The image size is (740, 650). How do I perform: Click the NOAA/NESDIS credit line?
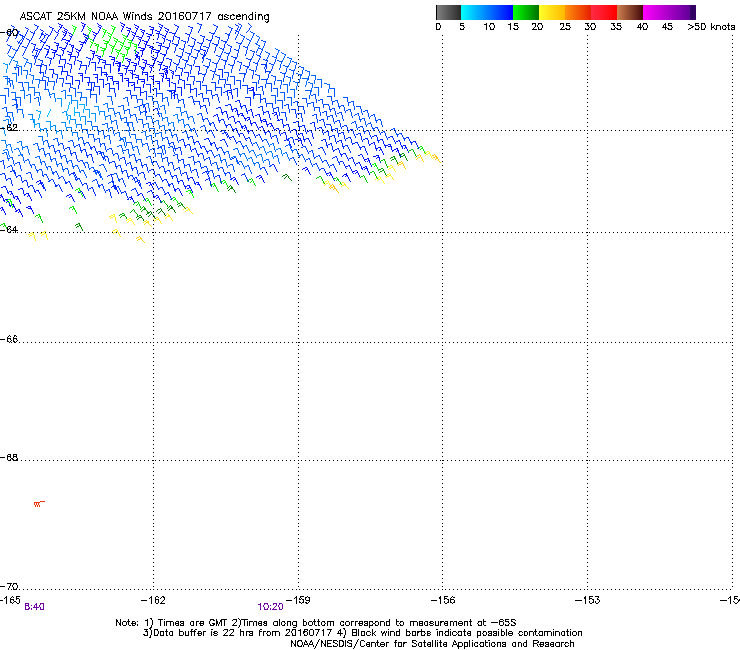[432, 644]
